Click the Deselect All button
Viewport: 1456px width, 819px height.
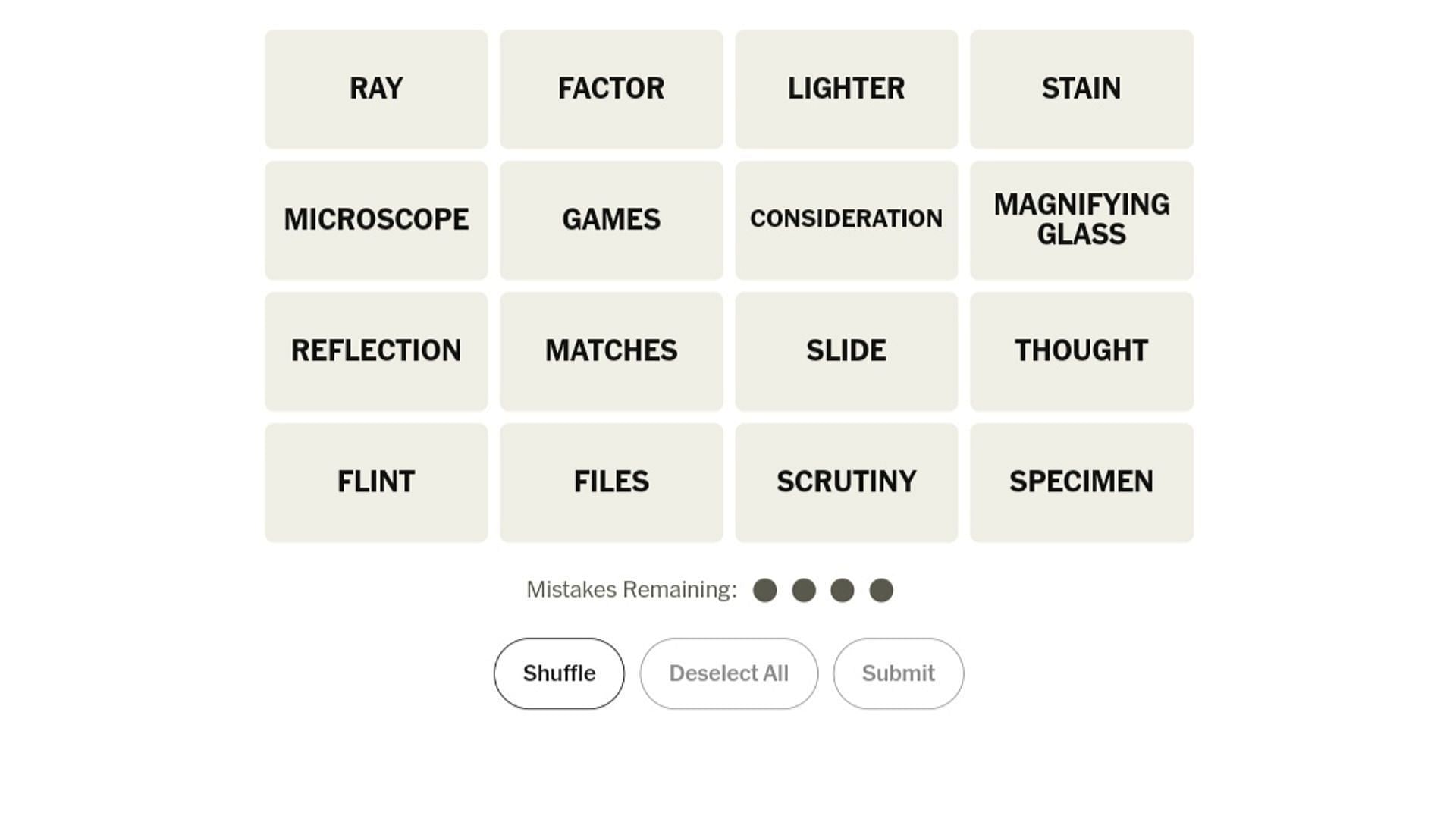[729, 673]
